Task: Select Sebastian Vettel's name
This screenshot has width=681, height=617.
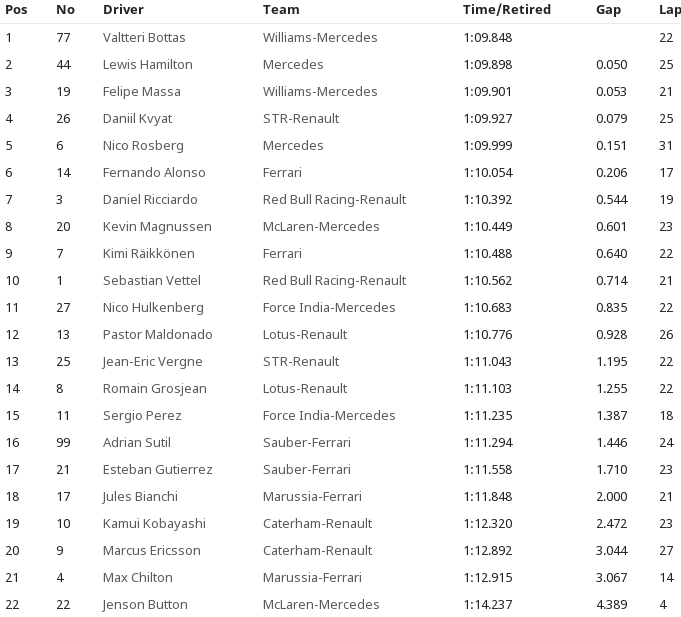Action: pos(154,280)
